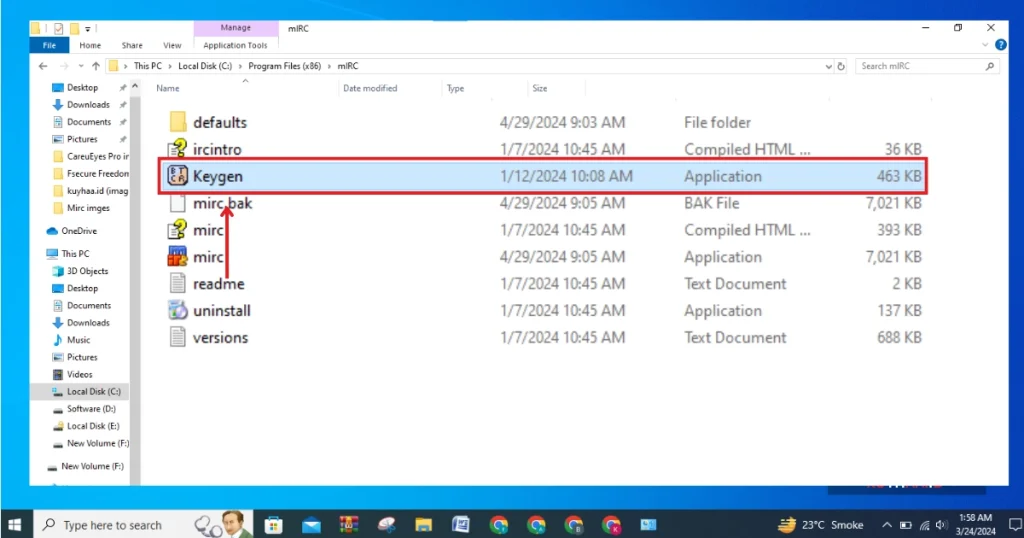Click the ircintro help file icon
The width and height of the screenshot is (1024, 538).
tap(177, 149)
